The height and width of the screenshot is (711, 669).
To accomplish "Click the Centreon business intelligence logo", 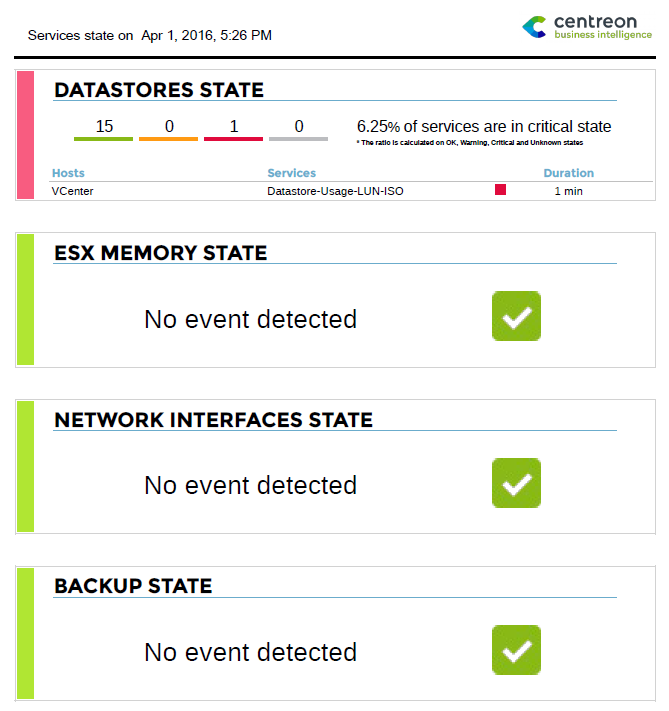I will click(587, 27).
